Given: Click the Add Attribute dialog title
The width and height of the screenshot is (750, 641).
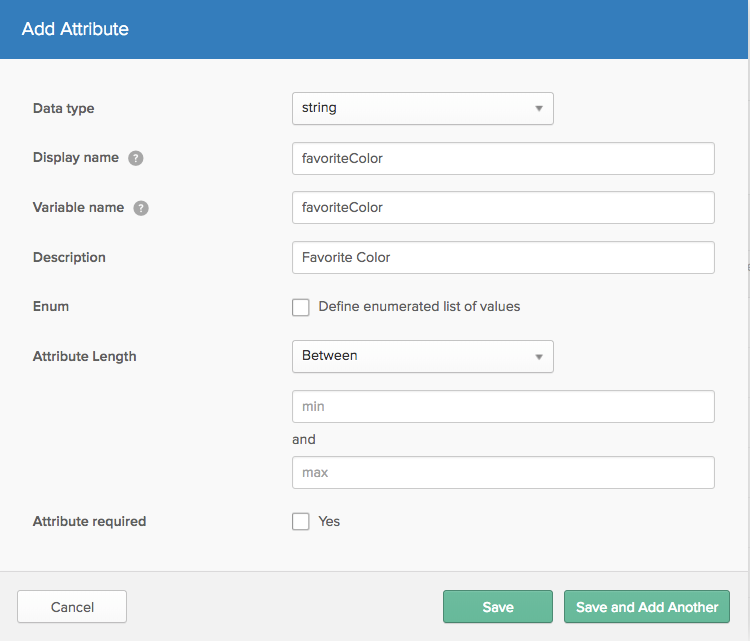Looking at the screenshot, I should (75, 29).
